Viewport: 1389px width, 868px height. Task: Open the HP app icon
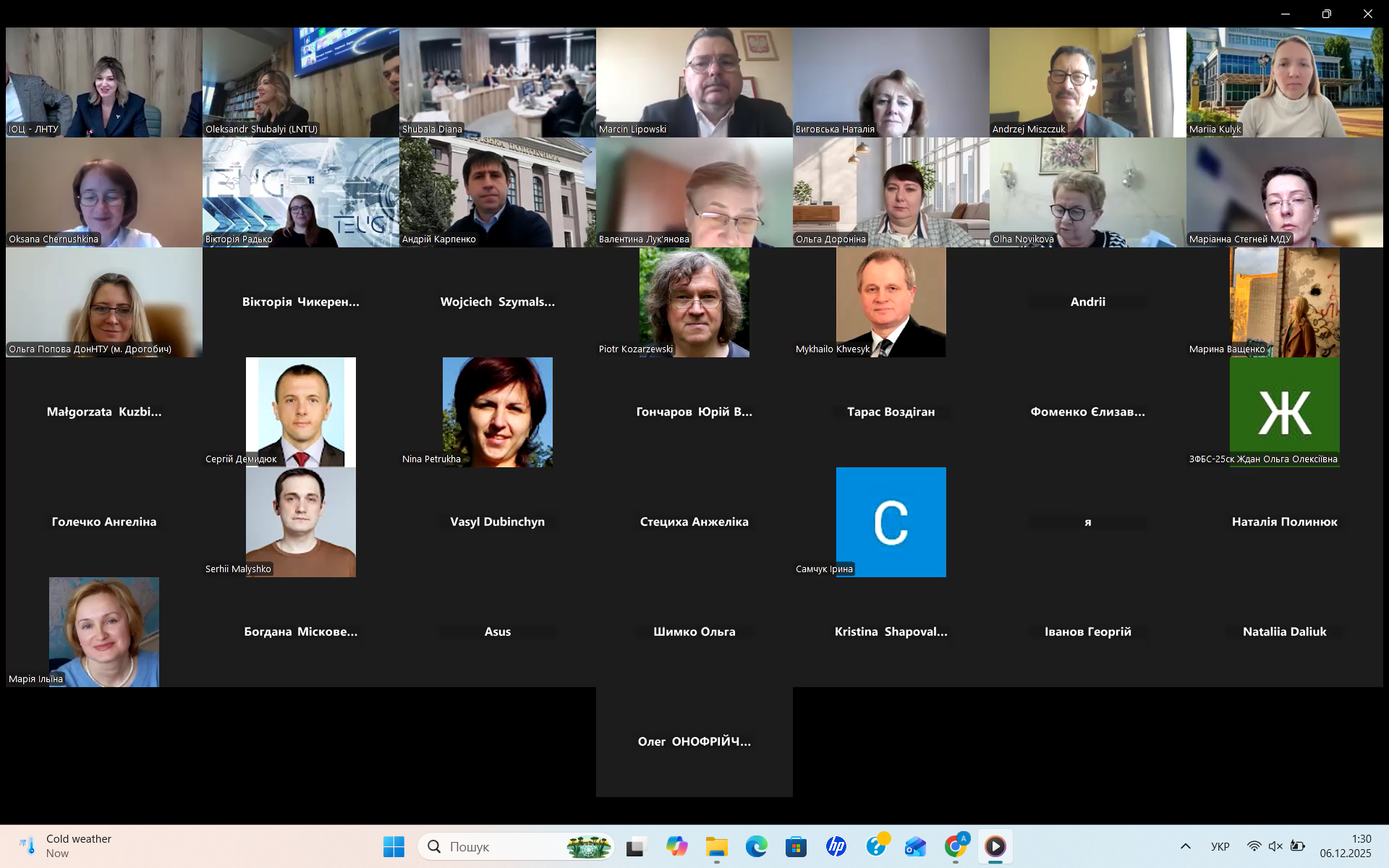[836, 846]
